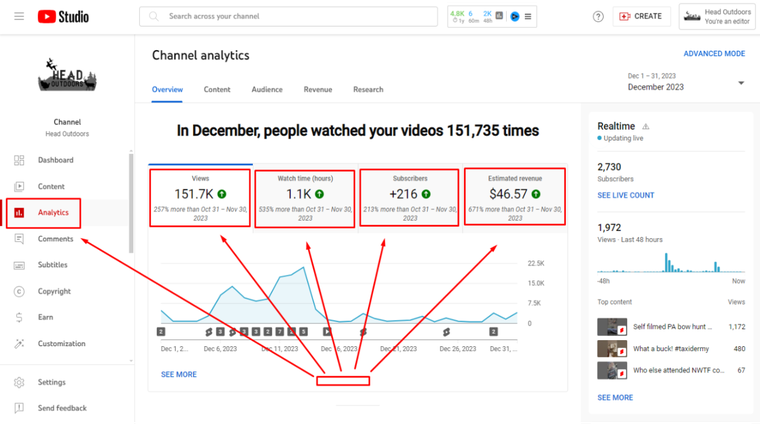The image size is (760, 427).
Task: Click the Head Outdoors channel logo
Action: [x=67, y=75]
